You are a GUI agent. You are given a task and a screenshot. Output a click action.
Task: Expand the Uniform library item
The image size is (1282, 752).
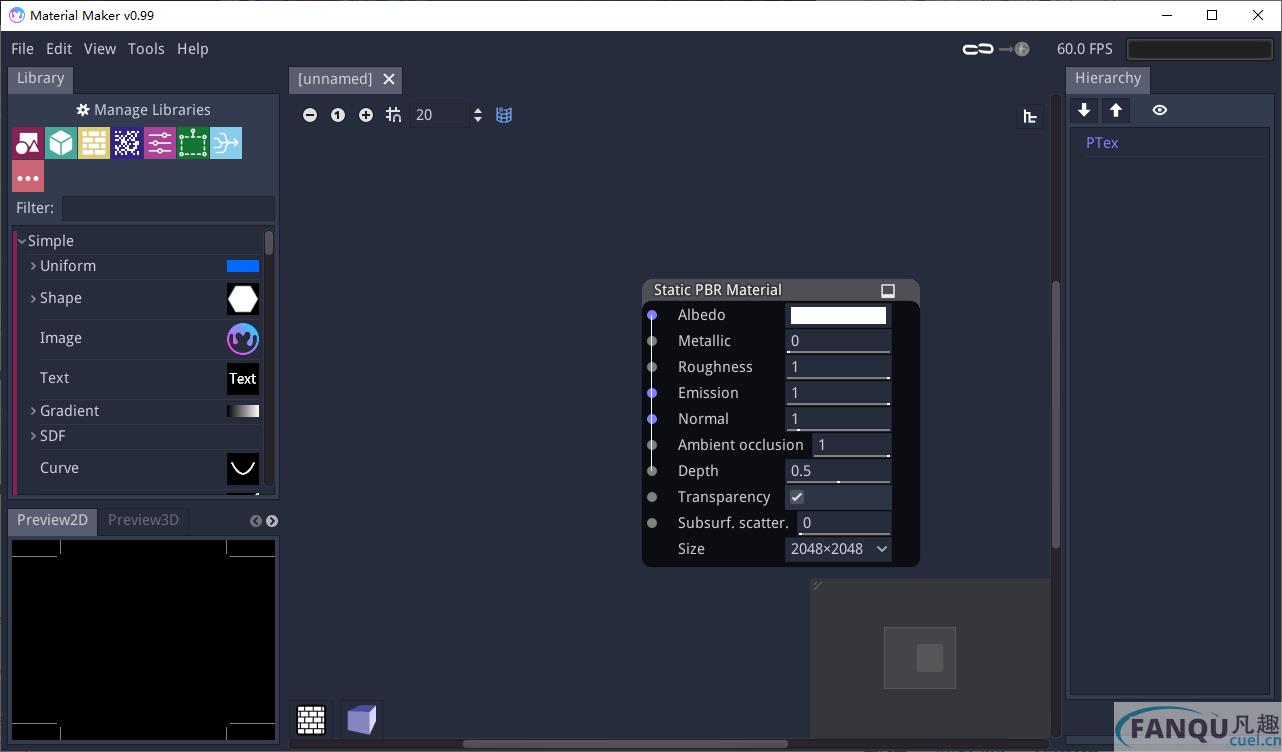click(34, 266)
